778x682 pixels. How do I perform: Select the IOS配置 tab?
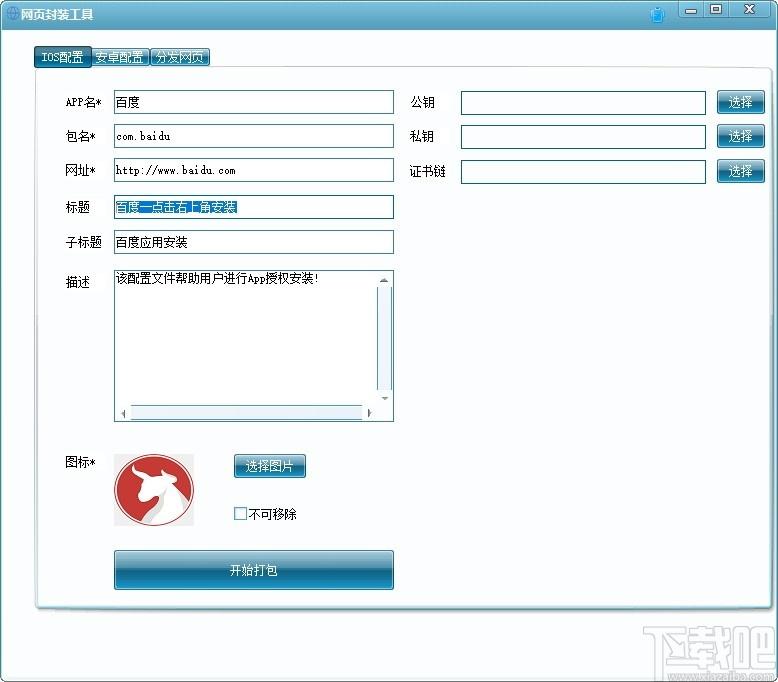[x=62, y=57]
